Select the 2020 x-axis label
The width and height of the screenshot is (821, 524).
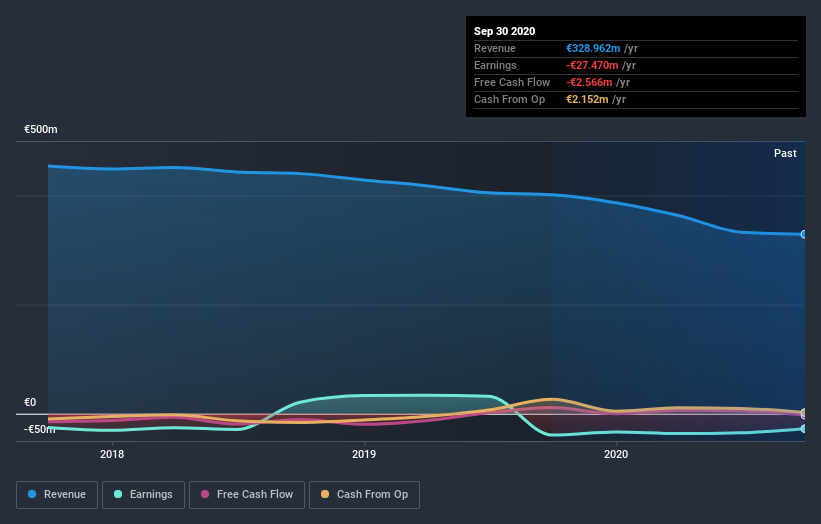coord(616,454)
